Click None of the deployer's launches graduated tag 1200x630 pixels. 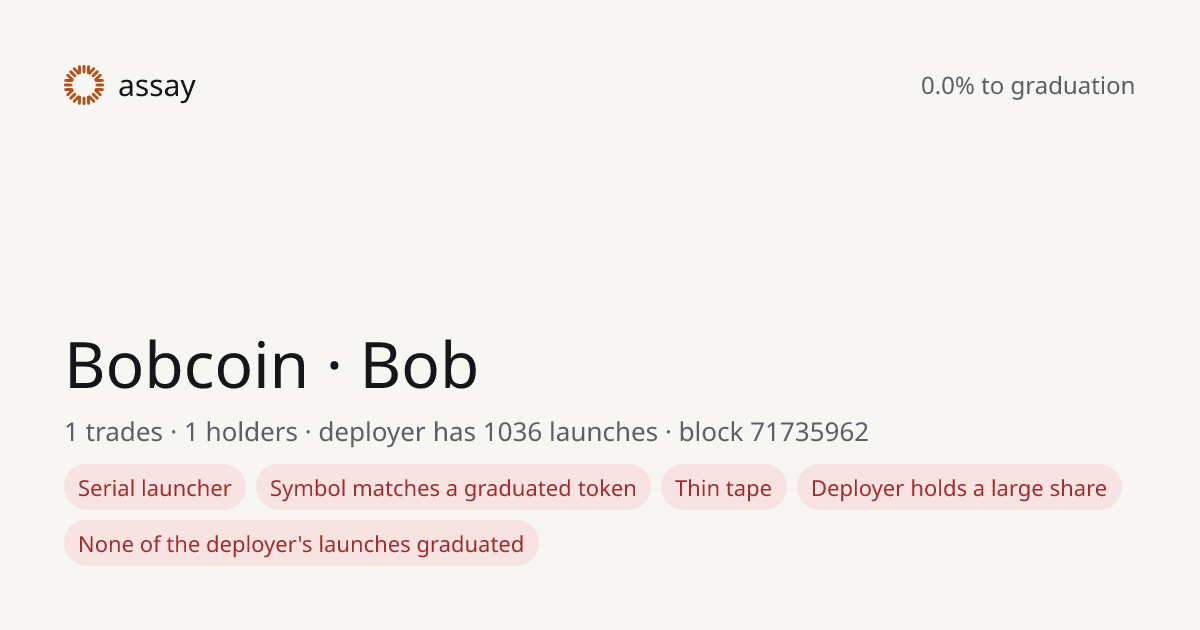tap(301, 544)
